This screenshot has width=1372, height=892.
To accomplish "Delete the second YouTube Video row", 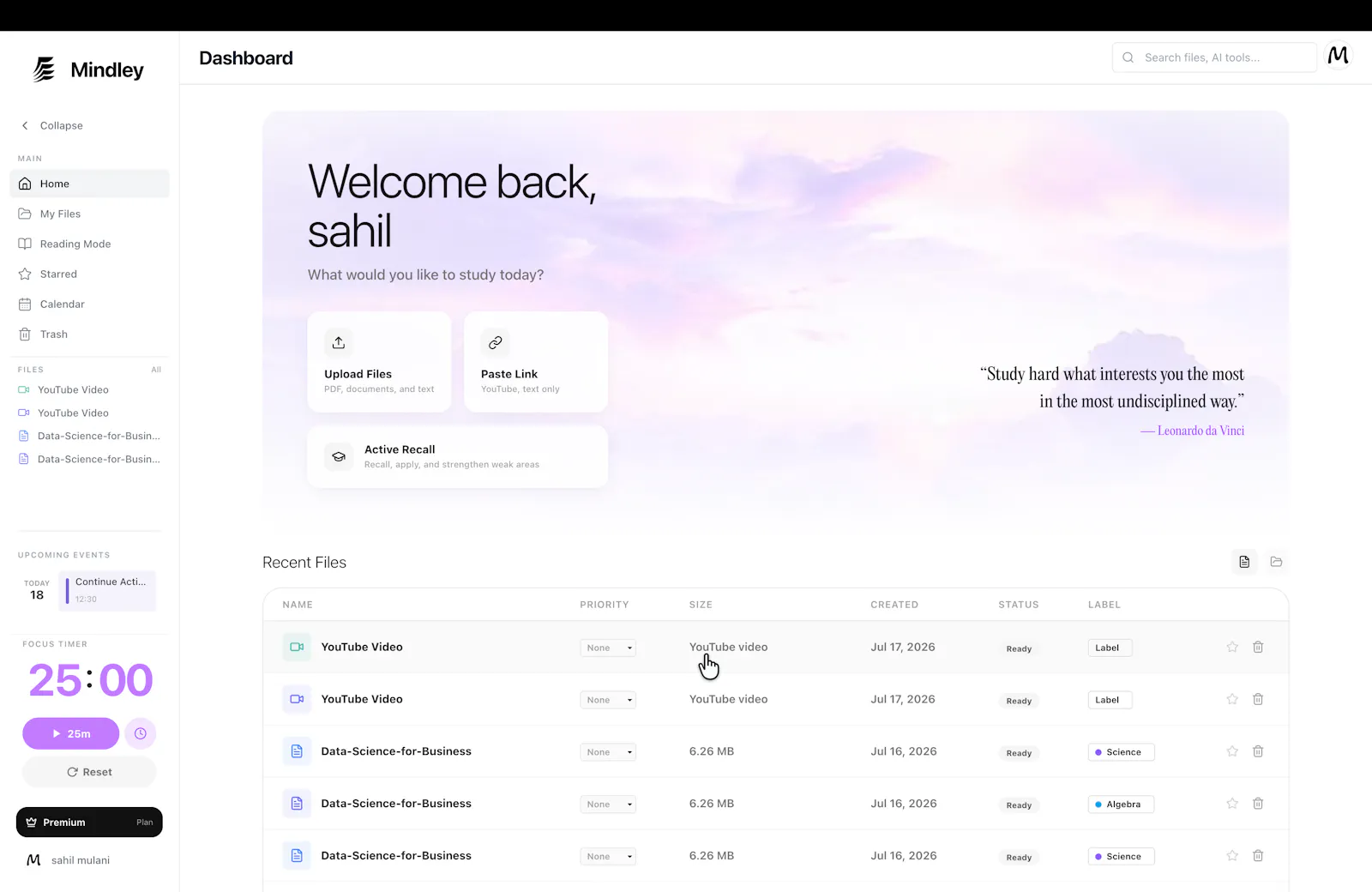I will [1258, 699].
